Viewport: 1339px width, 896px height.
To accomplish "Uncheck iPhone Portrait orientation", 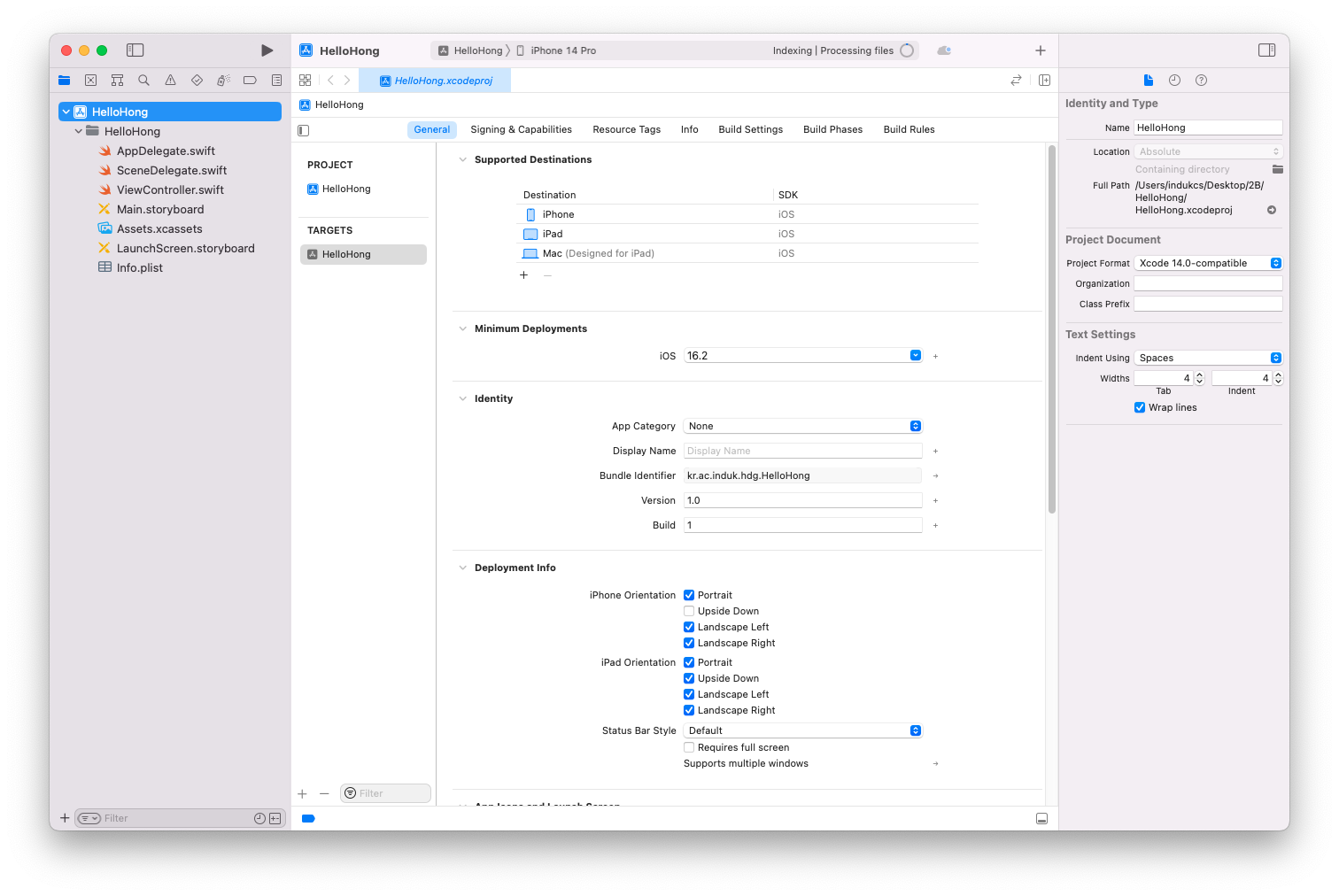I will pos(689,595).
